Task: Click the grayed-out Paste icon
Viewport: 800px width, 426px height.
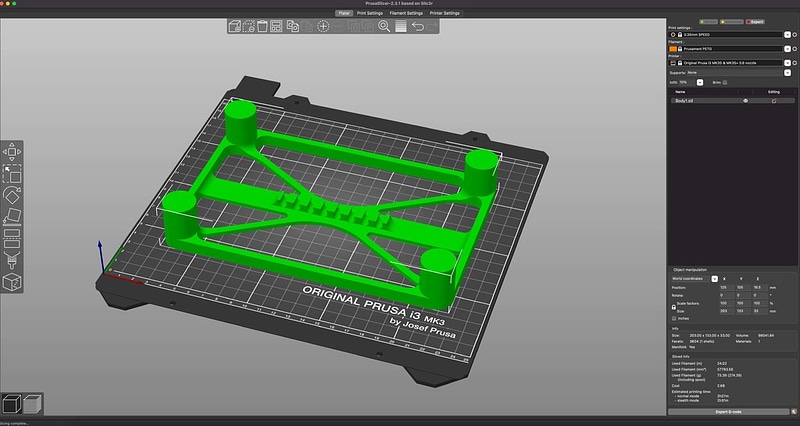Action: pyautogui.click(x=307, y=26)
